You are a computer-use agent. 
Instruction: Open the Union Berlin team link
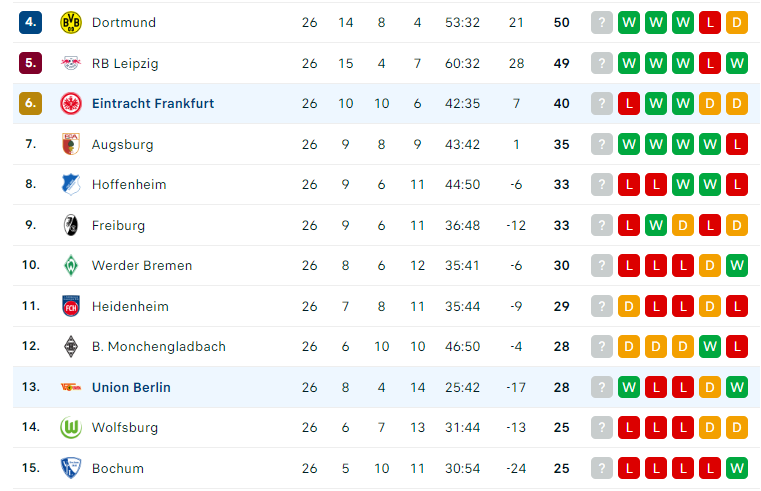[131, 387]
